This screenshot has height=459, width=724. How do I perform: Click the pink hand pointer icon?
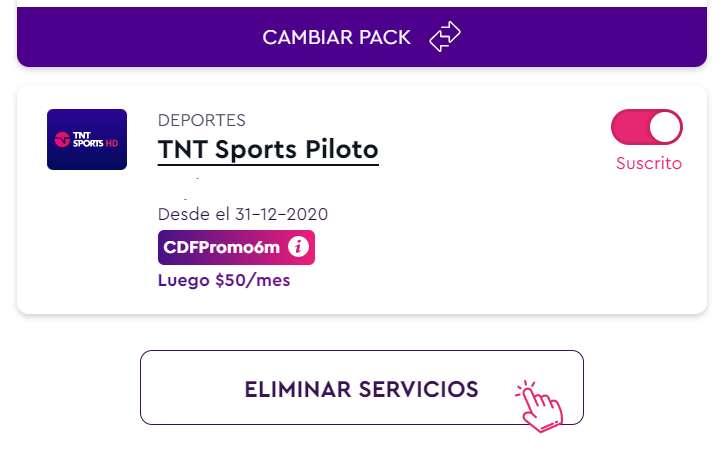540,406
